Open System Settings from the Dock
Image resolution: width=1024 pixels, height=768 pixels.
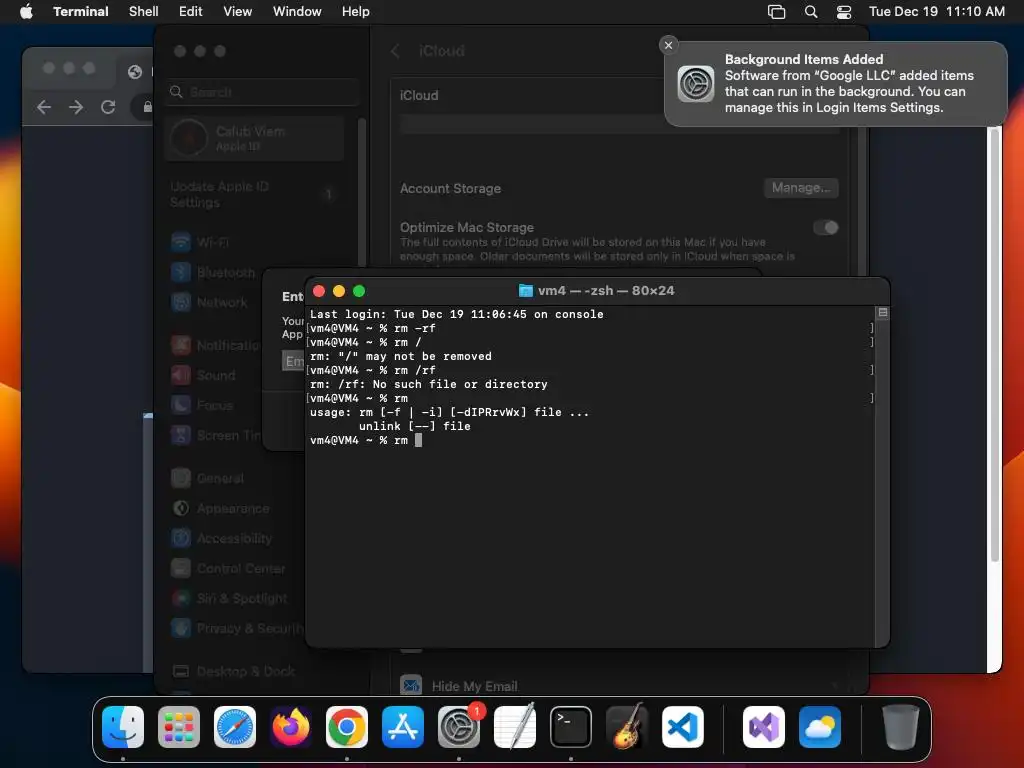[x=458, y=727]
